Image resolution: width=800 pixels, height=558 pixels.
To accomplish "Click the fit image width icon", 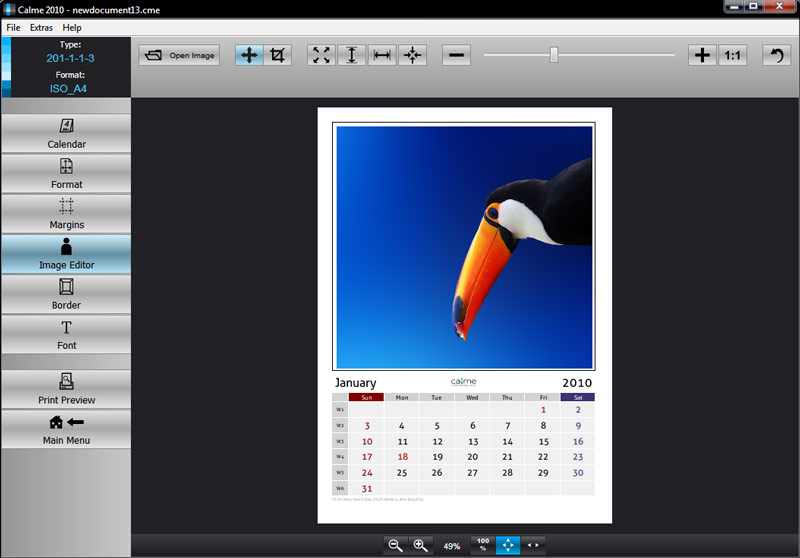I will tap(382, 56).
